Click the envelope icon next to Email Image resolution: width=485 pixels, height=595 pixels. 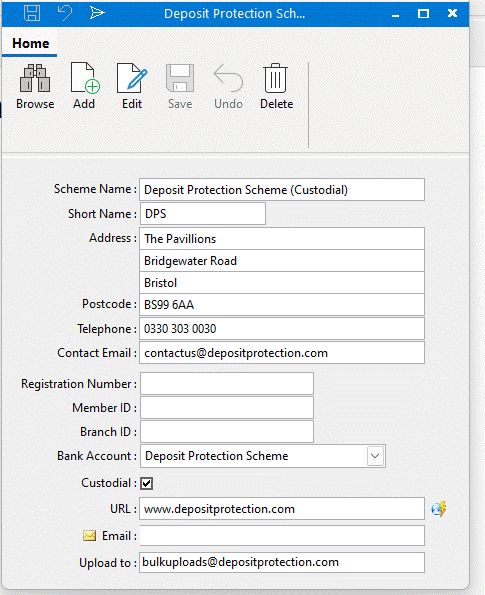[90, 536]
